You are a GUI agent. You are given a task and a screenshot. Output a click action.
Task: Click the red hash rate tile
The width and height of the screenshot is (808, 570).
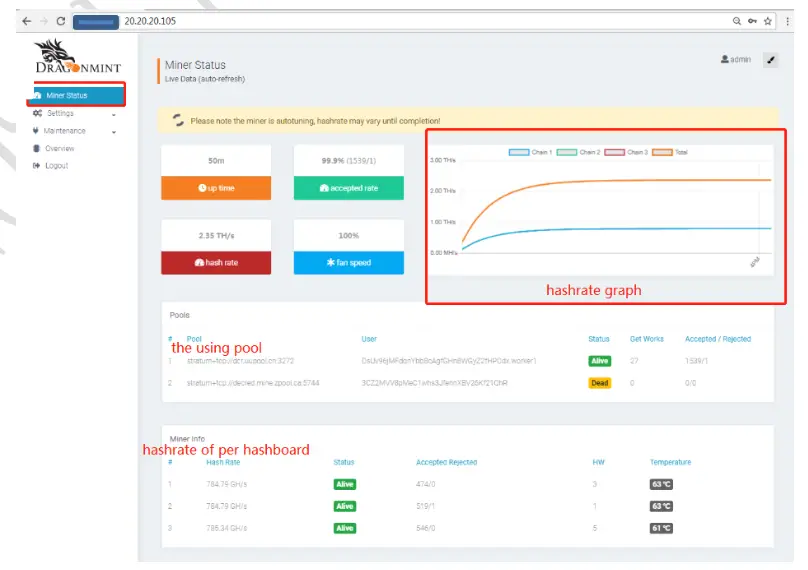[x=216, y=263]
